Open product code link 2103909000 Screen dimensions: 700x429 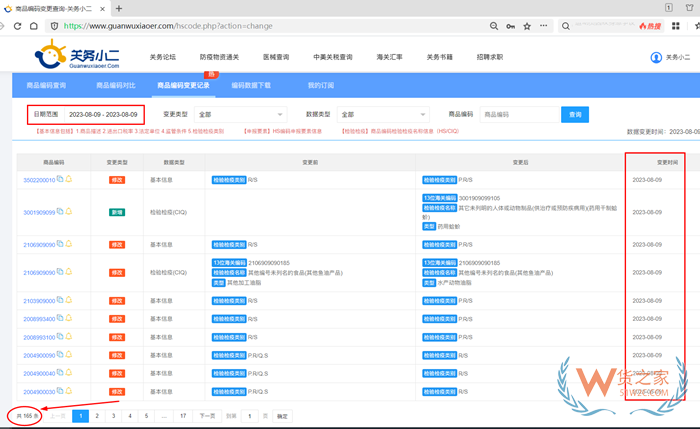39,301
